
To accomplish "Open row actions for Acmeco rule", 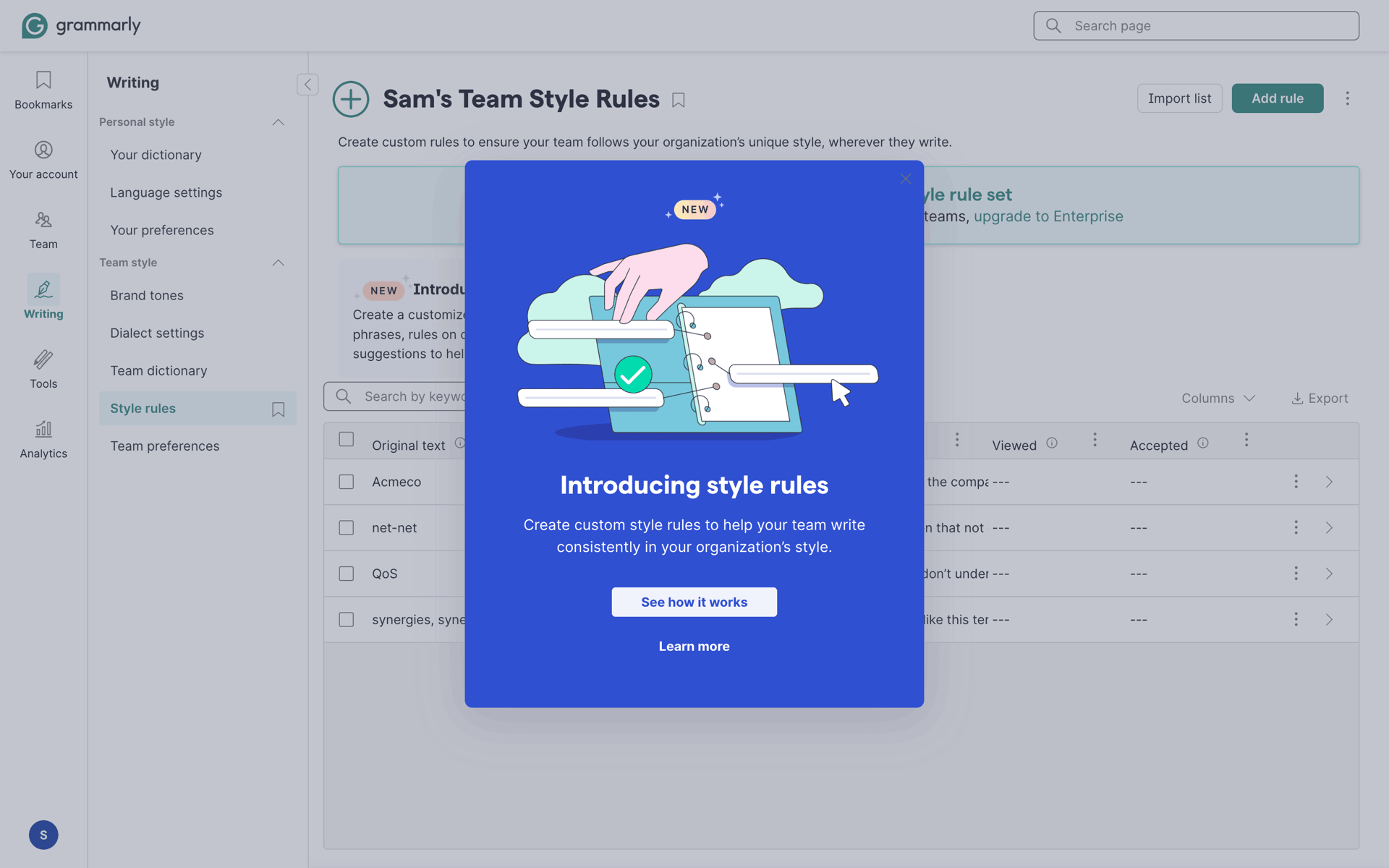I will tap(1296, 482).
